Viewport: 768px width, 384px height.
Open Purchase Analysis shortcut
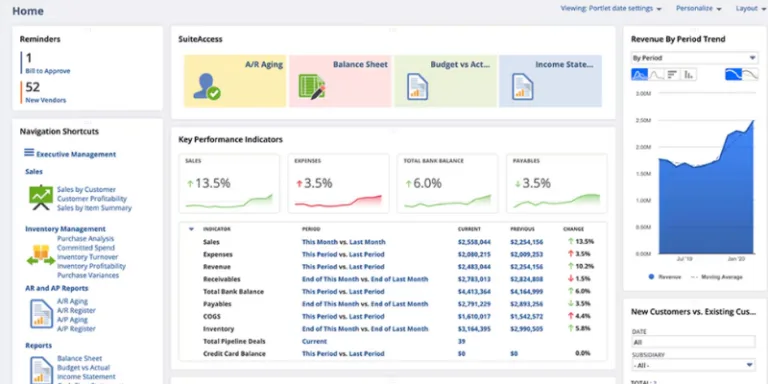tap(85, 239)
